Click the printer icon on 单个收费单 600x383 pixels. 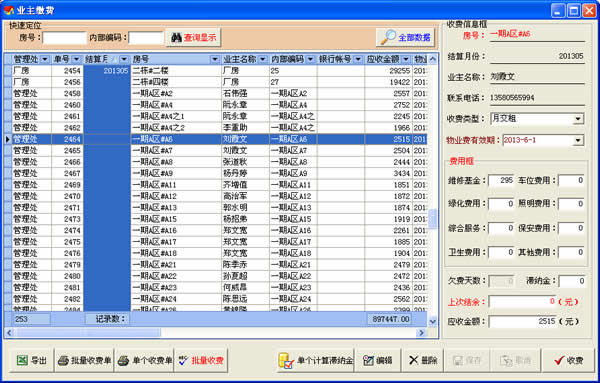[x=123, y=360]
